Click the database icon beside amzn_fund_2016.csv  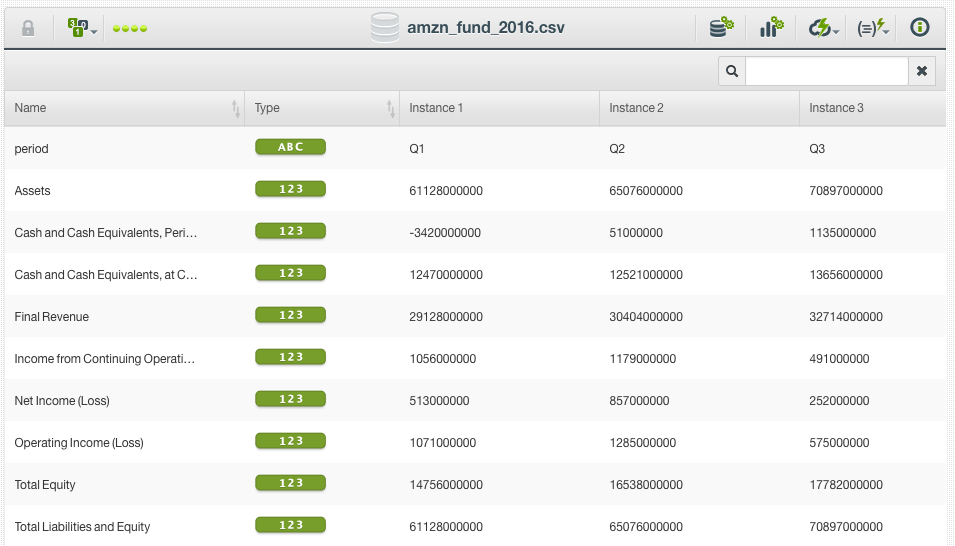(384, 28)
